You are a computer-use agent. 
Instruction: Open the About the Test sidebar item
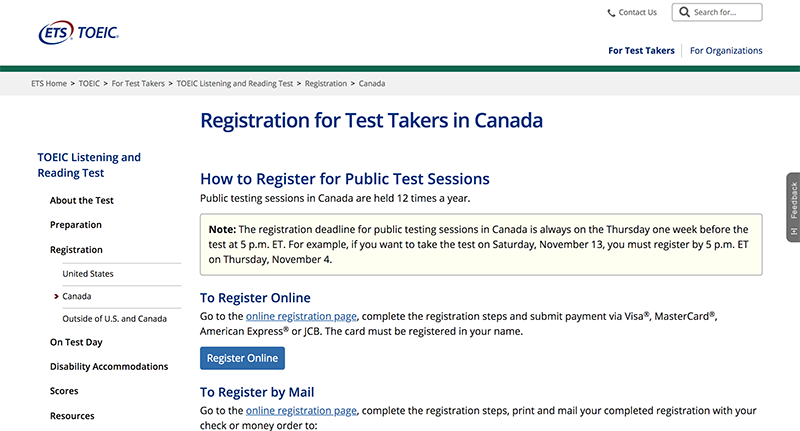82,200
